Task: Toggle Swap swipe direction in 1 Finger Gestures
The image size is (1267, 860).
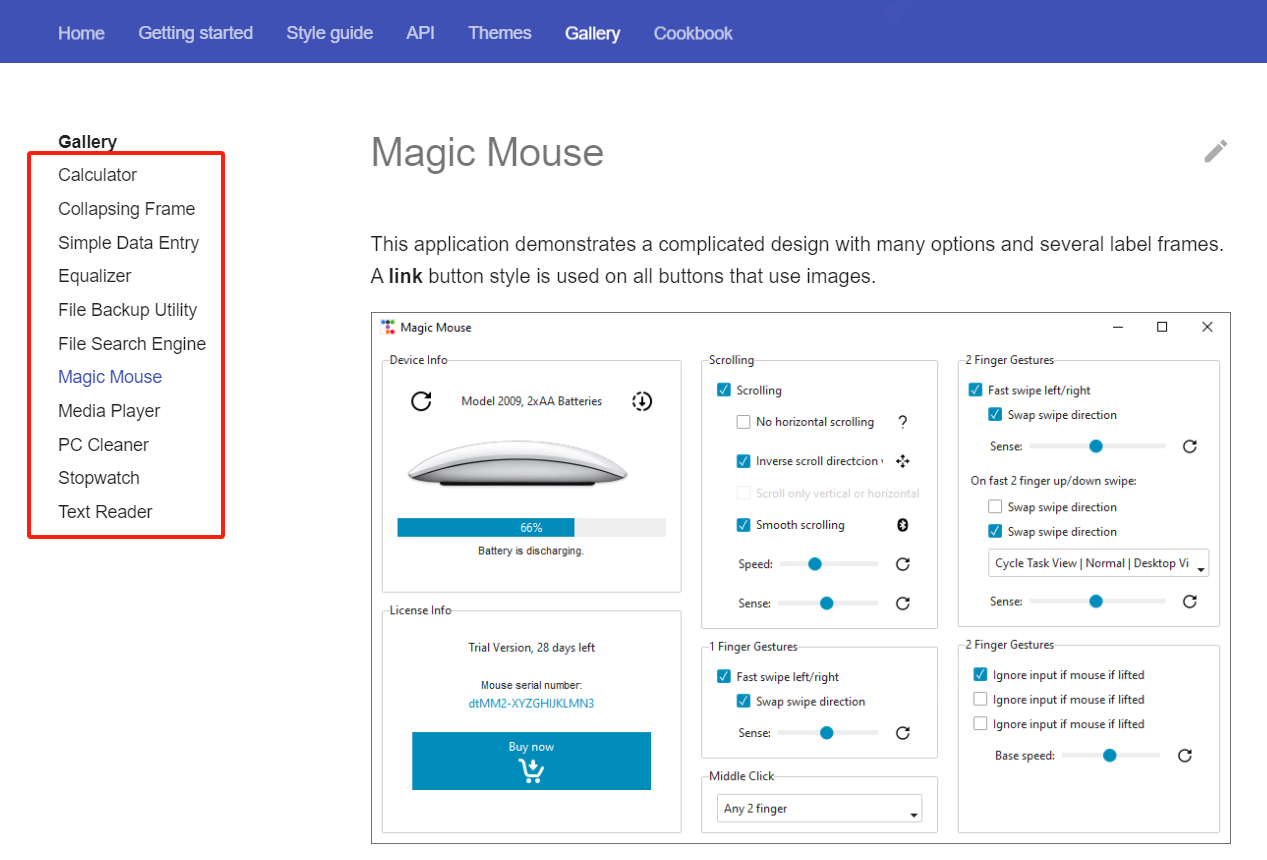Action: pos(743,701)
